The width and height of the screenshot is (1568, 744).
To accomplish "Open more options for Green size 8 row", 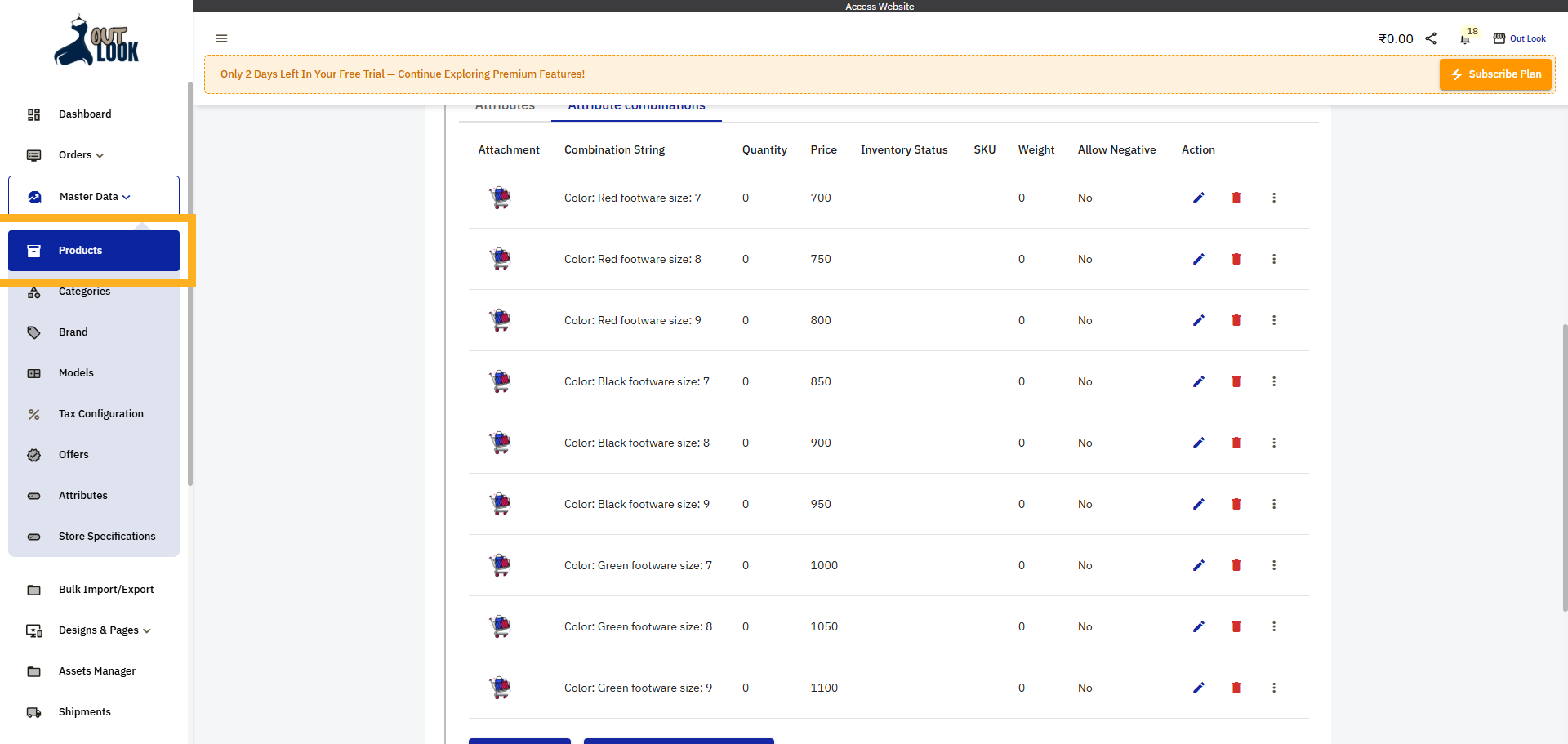I will [1273, 626].
